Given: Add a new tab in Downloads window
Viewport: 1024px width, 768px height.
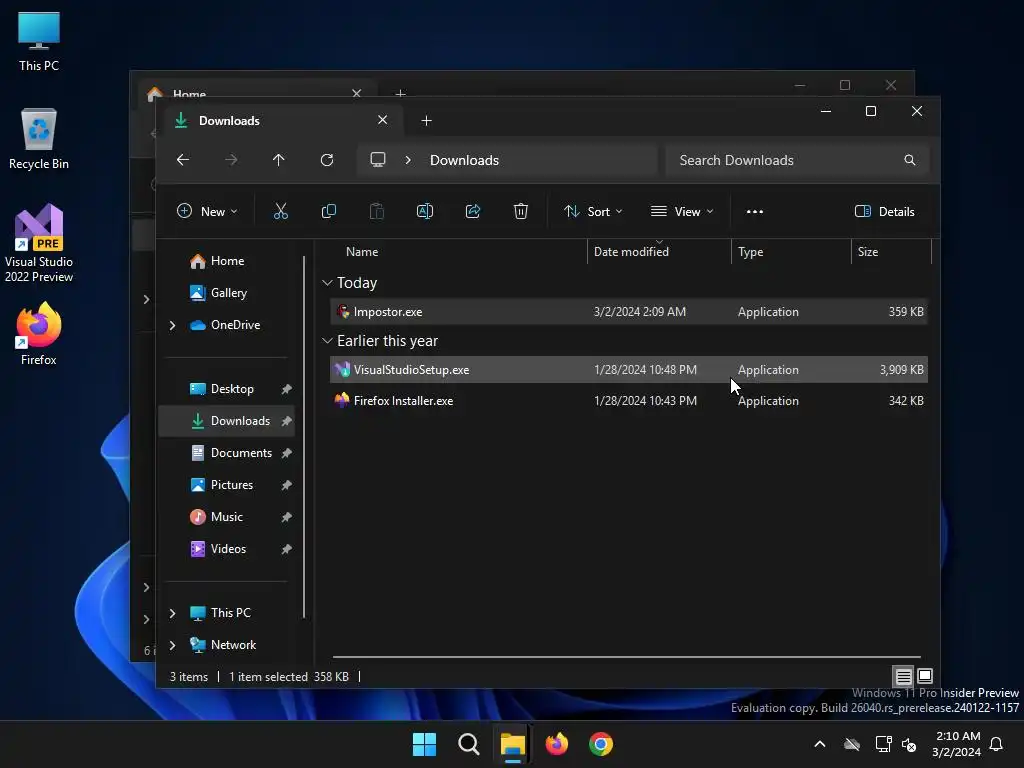Looking at the screenshot, I should click(426, 120).
